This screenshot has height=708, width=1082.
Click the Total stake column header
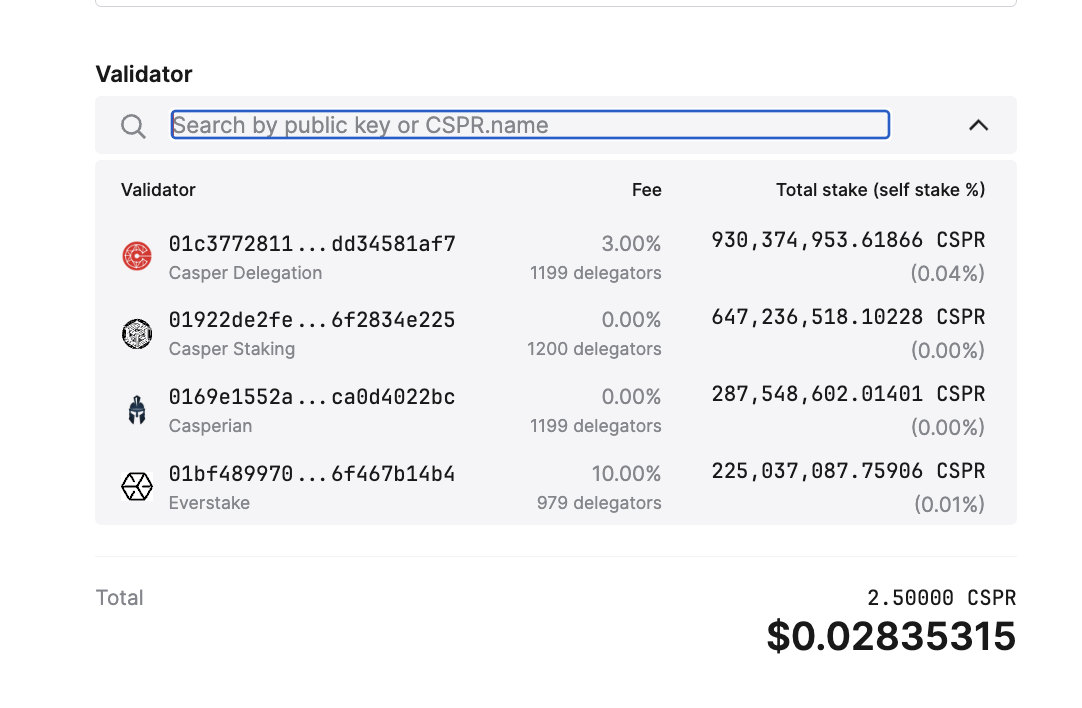coord(881,190)
